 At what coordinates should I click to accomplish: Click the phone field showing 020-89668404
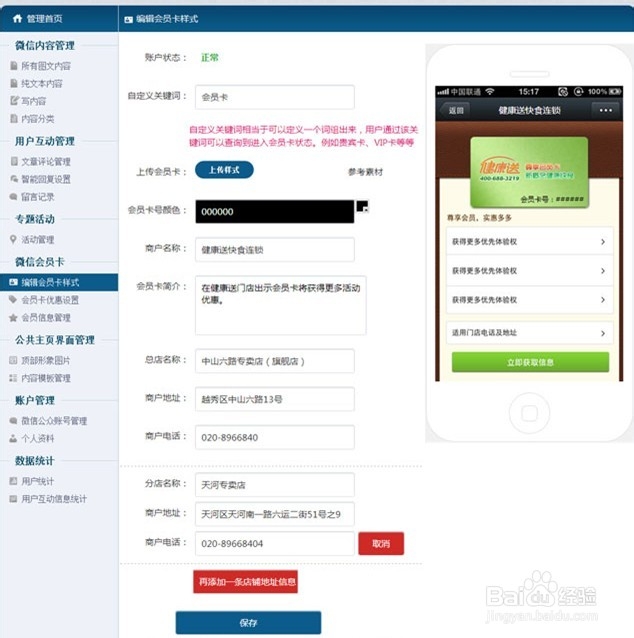tap(275, 544)
